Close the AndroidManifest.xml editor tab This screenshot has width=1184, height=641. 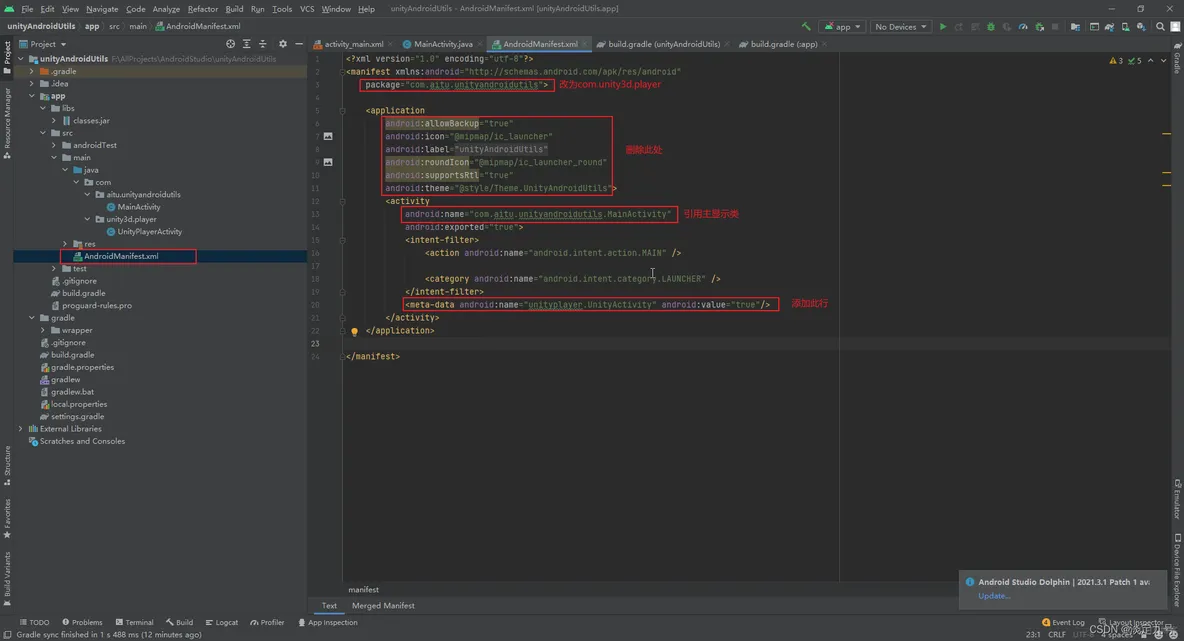pyautogui.click(x=584, y=44)
